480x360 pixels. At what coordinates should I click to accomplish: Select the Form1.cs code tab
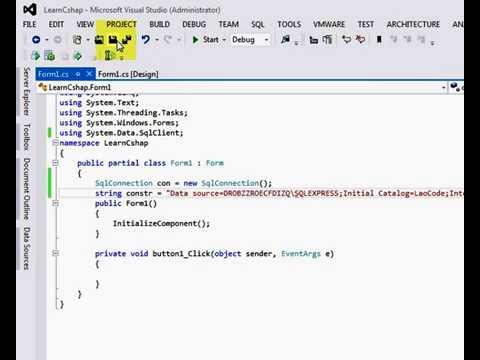53,74
